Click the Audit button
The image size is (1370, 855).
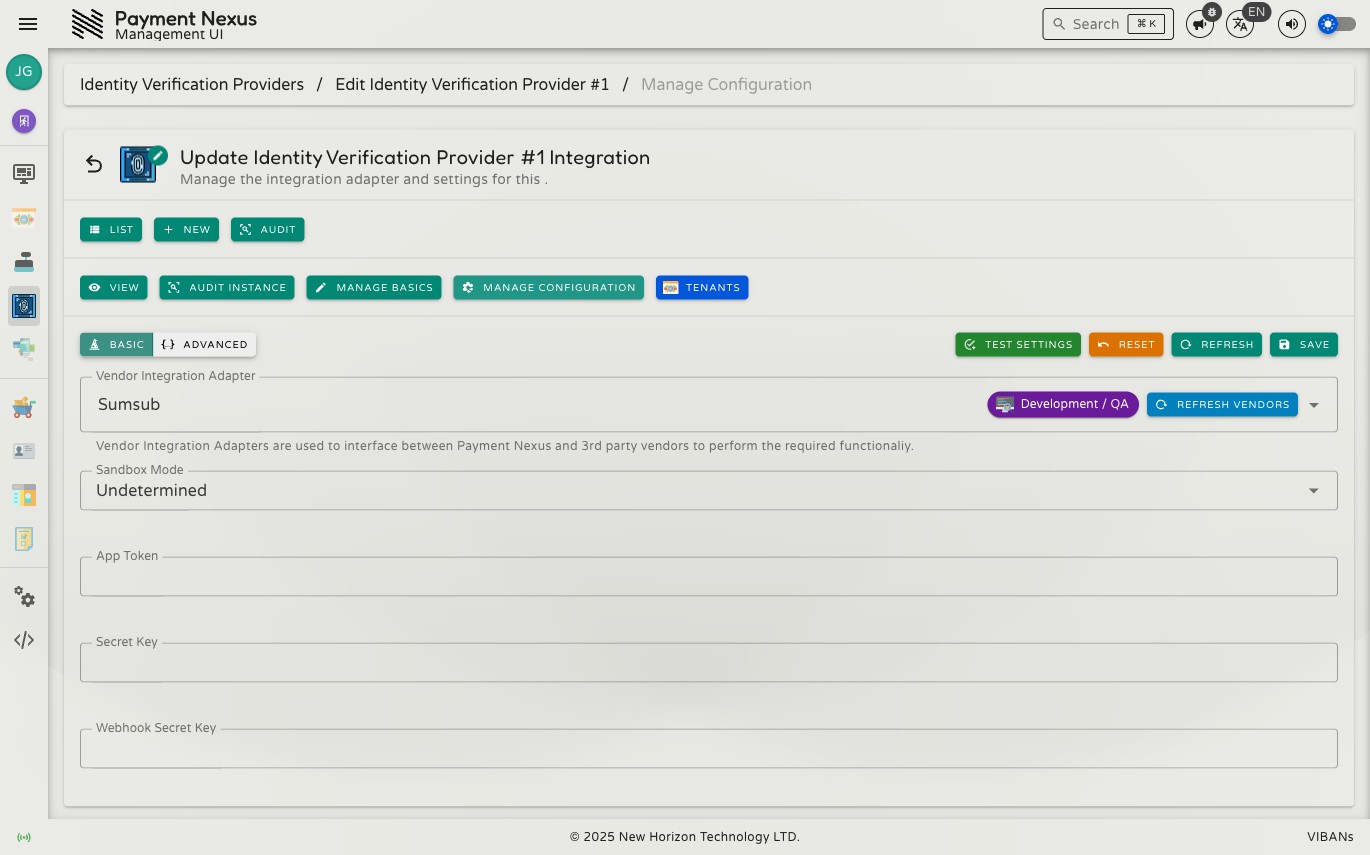coord(268,229)
